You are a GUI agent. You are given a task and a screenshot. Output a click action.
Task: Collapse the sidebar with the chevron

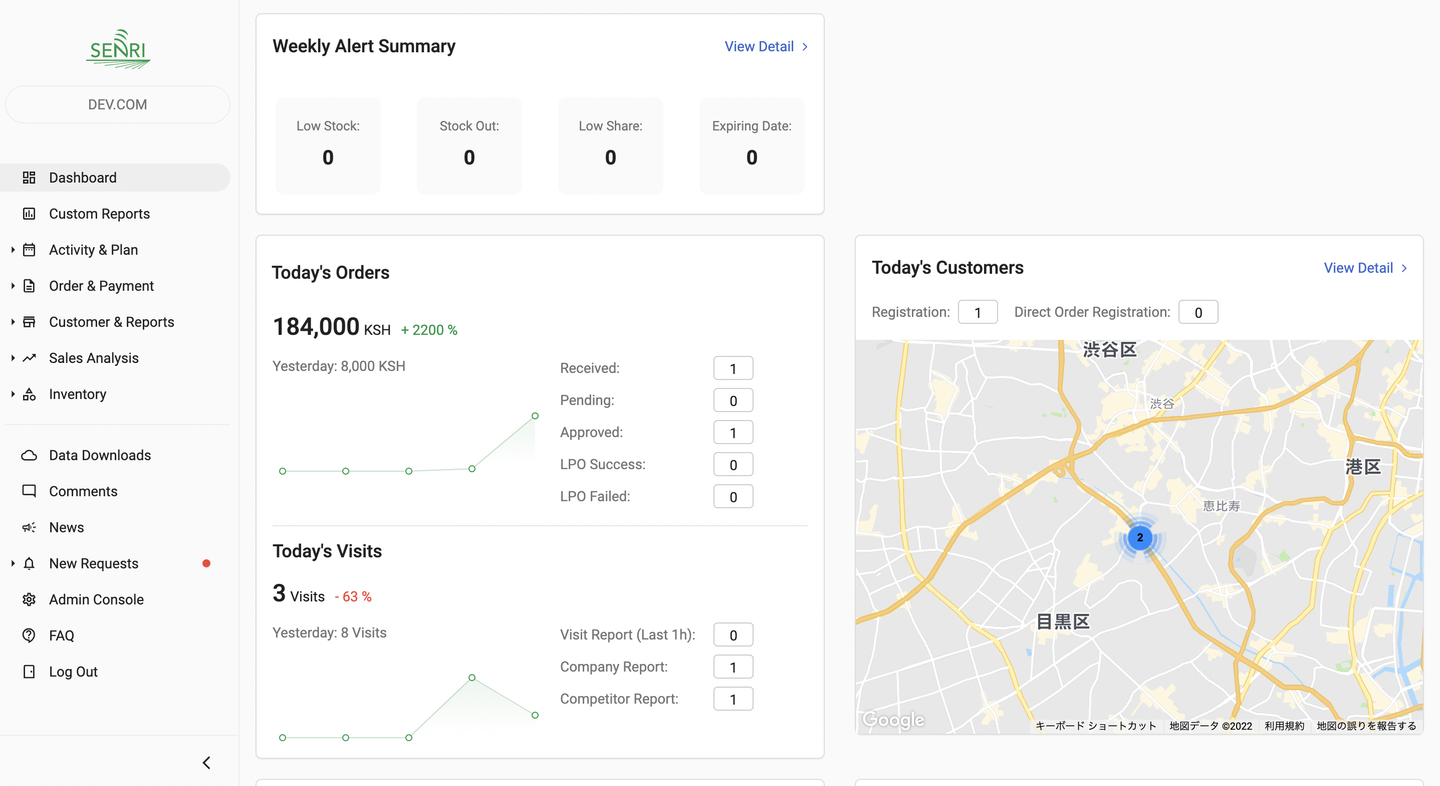[x=206, y=763]
